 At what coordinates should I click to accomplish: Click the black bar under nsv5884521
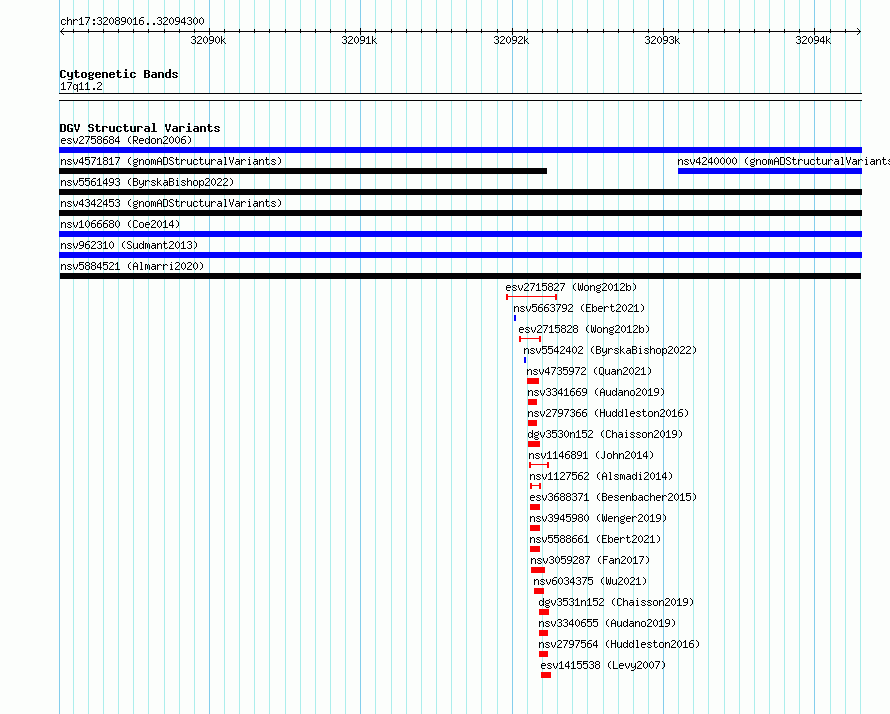pyautogui.click(x=460, y=276)
